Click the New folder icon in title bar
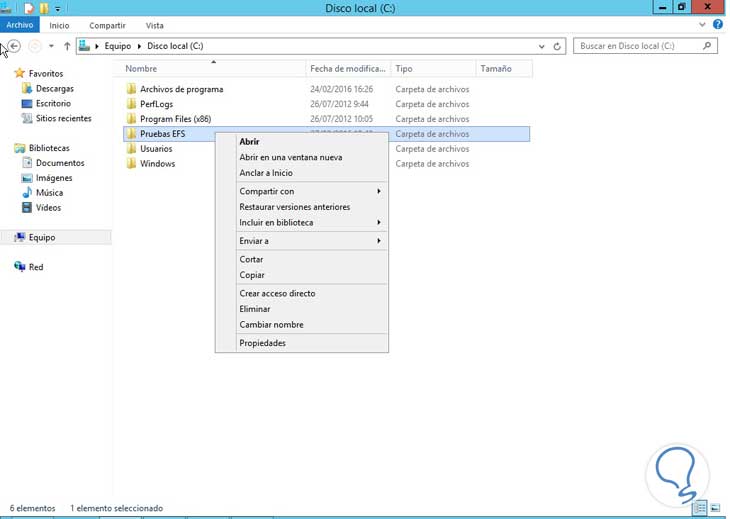This screenshot has height=519, width=730. pyautogui.click(x=44, y=8)
